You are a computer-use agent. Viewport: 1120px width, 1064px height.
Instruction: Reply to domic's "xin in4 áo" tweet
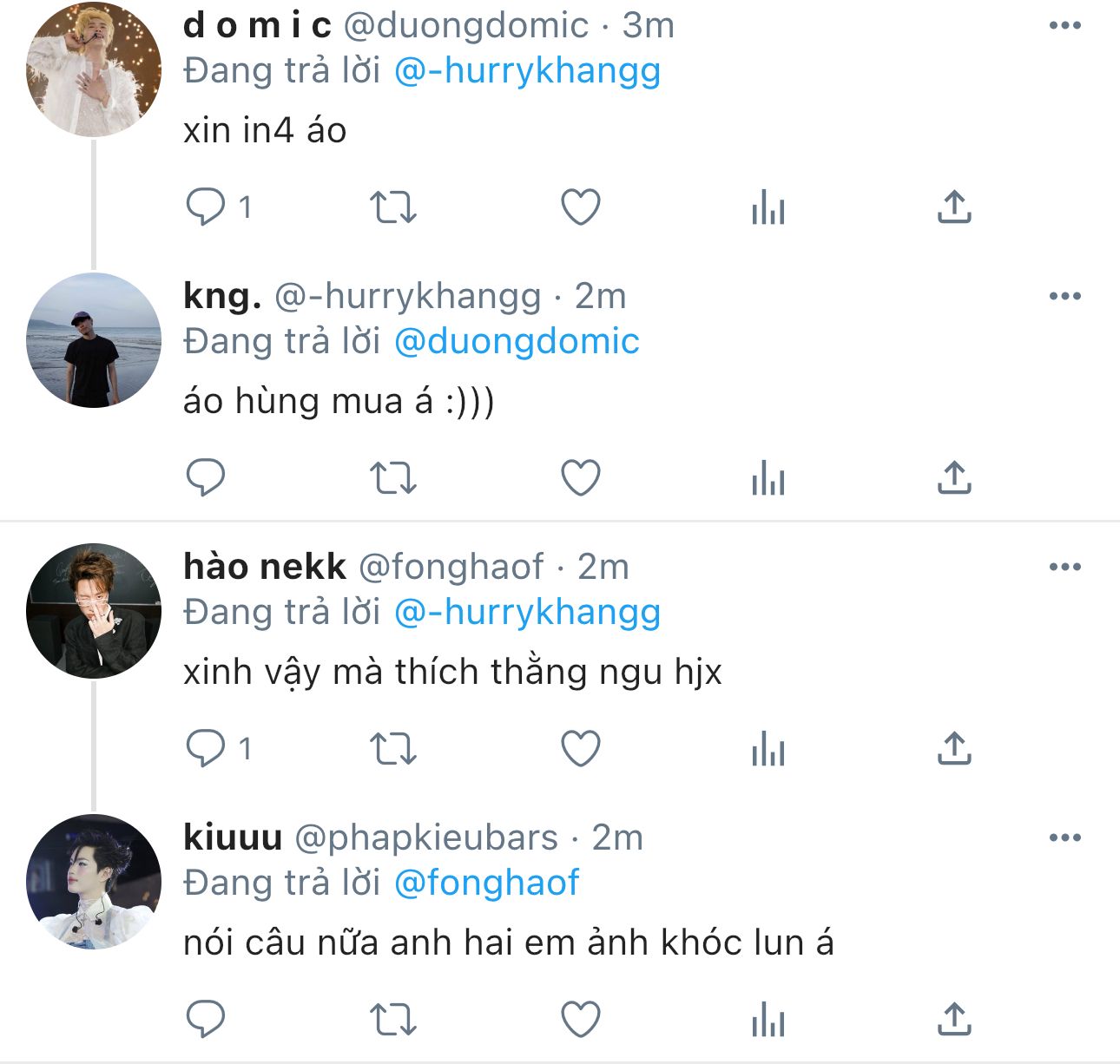[206, 207]
